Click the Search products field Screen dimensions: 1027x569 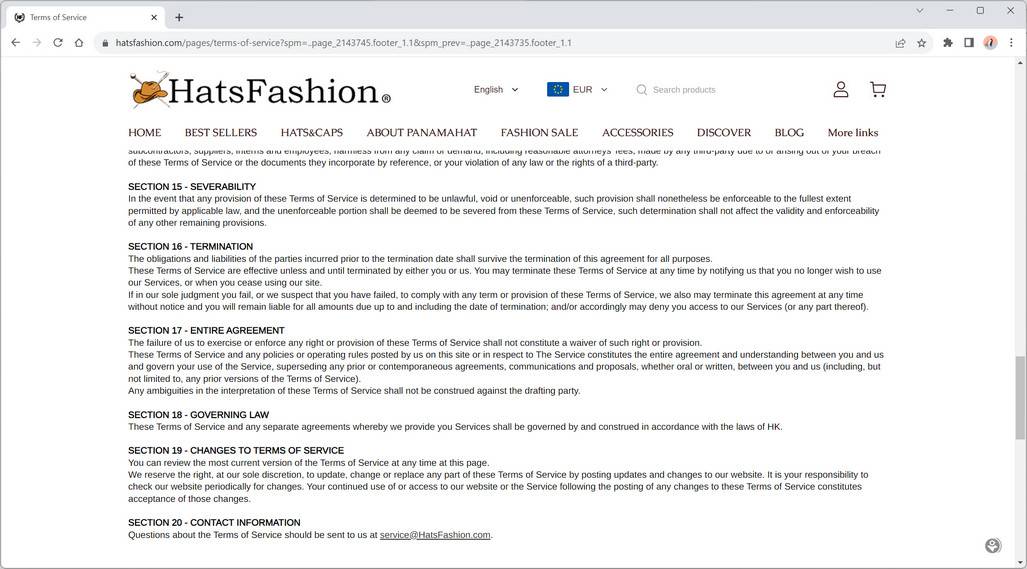684,90
